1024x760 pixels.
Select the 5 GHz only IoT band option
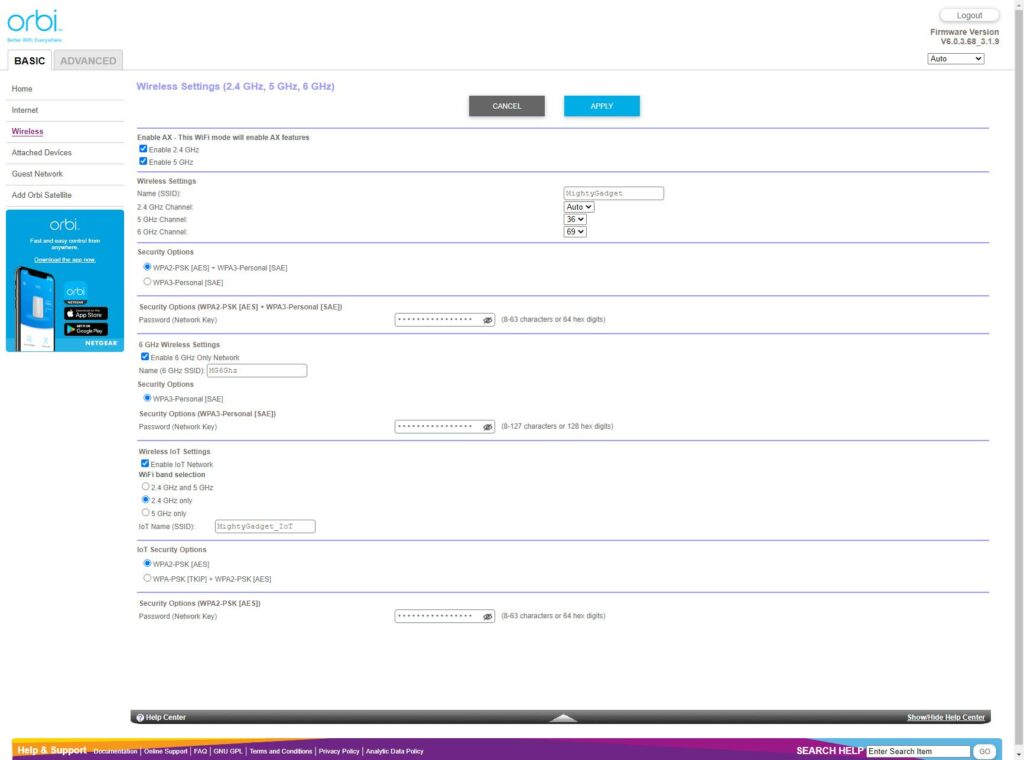coord(147,513)
